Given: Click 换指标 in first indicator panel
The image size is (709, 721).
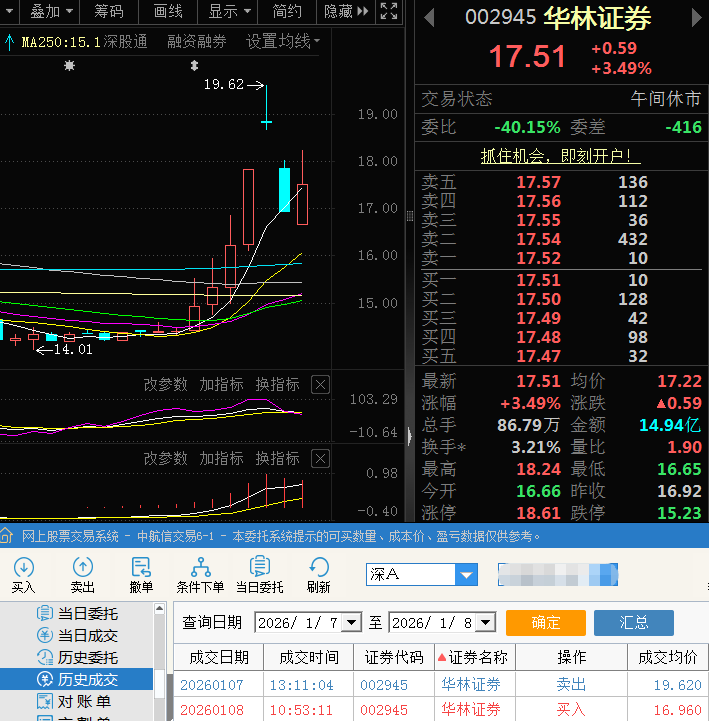Looking at the screenshot, I should (277, 384).
